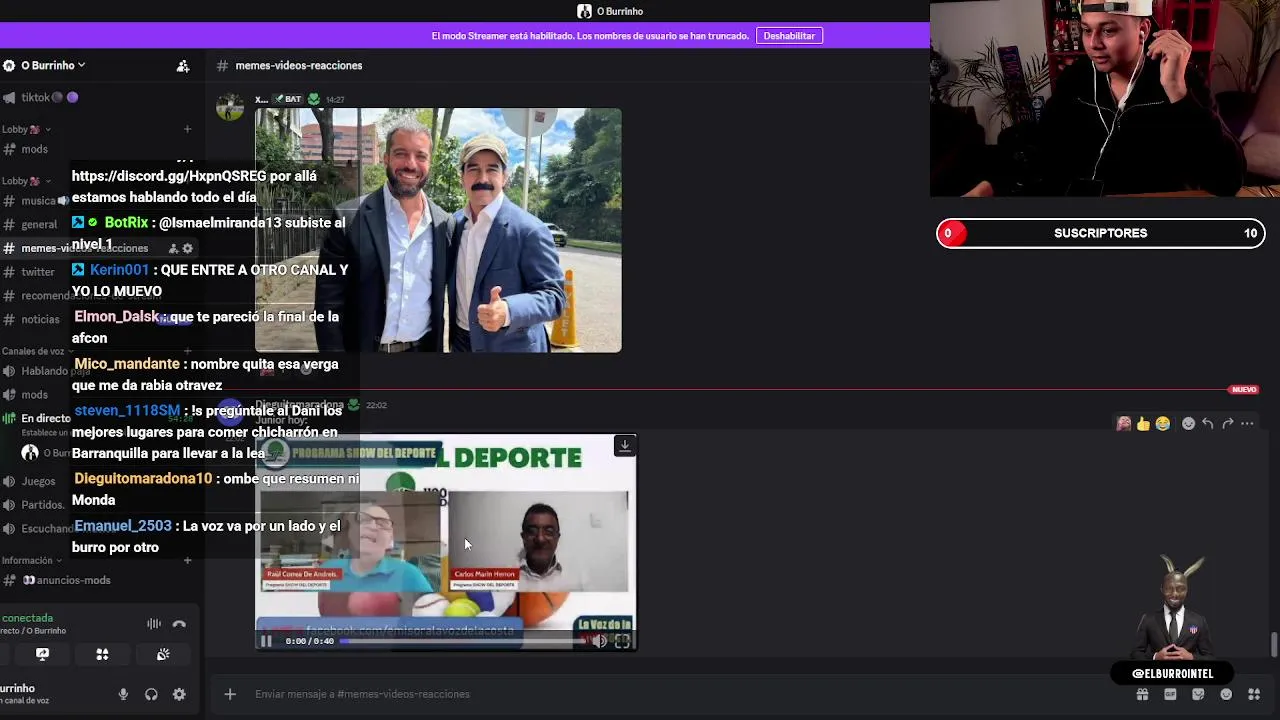1280x720 pixels.
Task: Open memes-videos-reacciones channel settings gear
Action: coord(188,248)
